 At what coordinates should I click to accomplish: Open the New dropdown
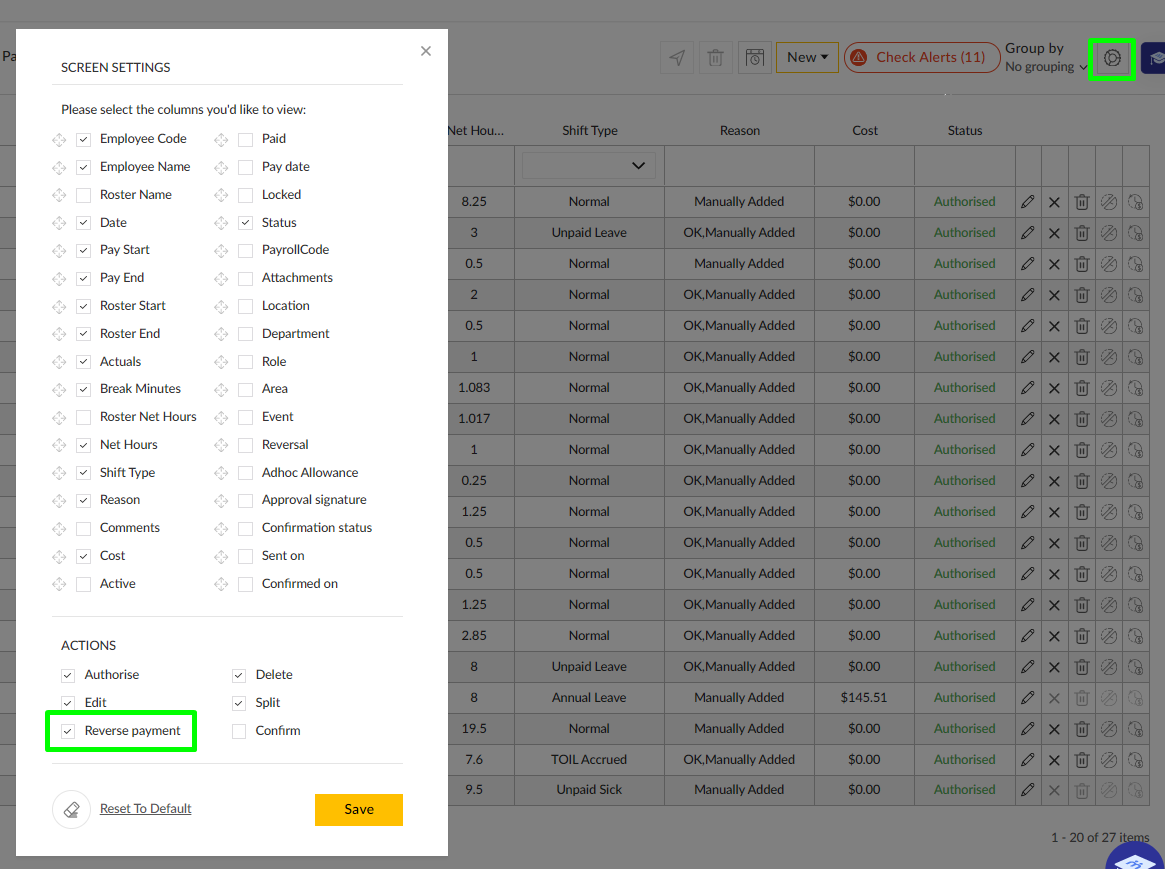coord(806,57)
